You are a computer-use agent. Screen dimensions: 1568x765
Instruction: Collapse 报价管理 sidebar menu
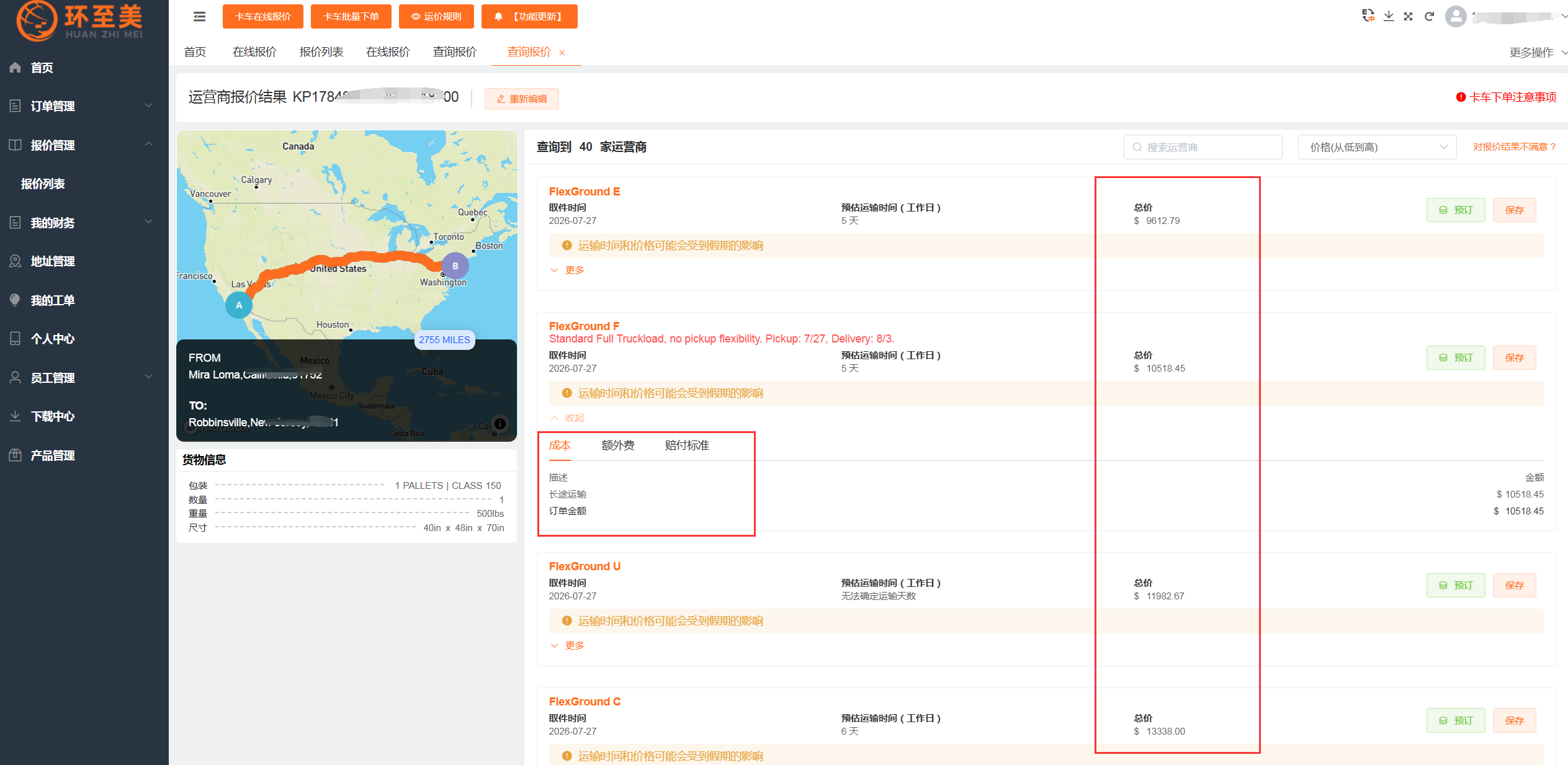84,145
